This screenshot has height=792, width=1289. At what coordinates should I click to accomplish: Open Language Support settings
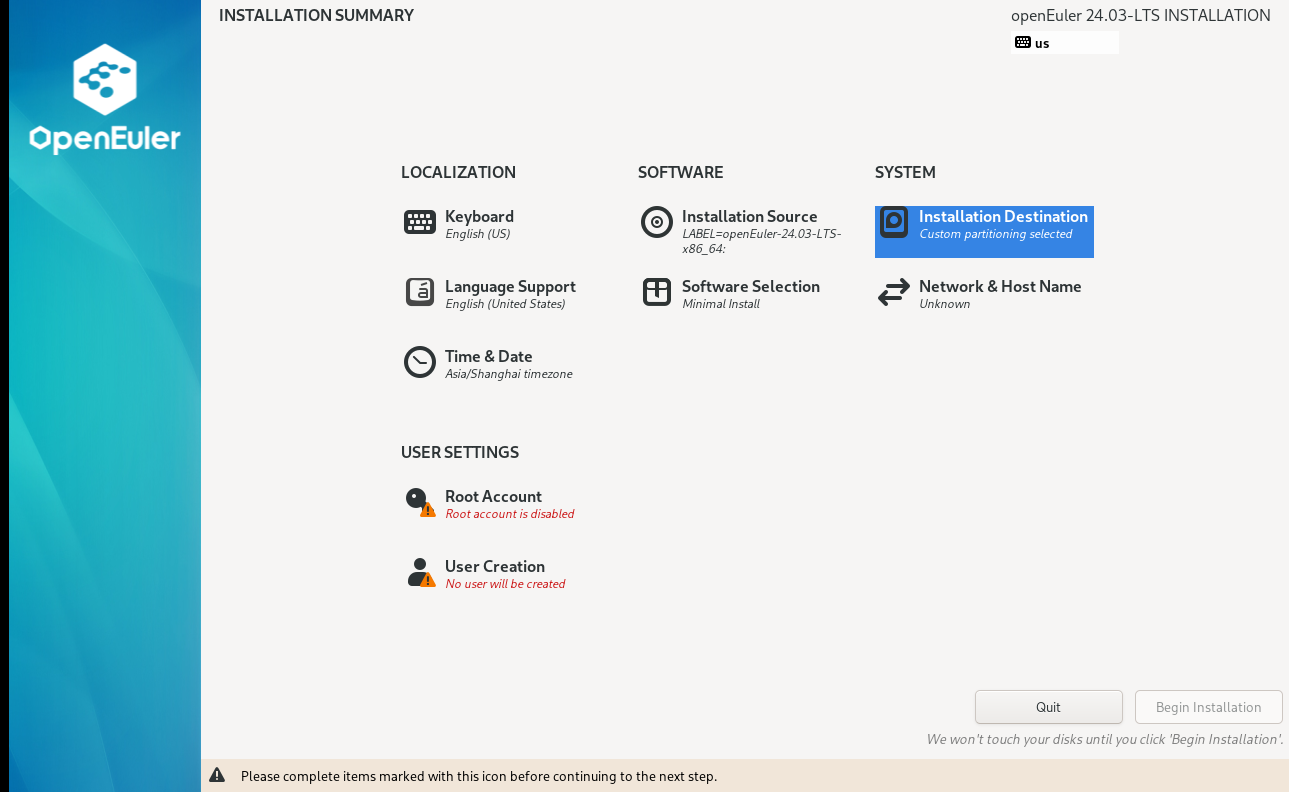pyautogui.click(x=490, y=294)
